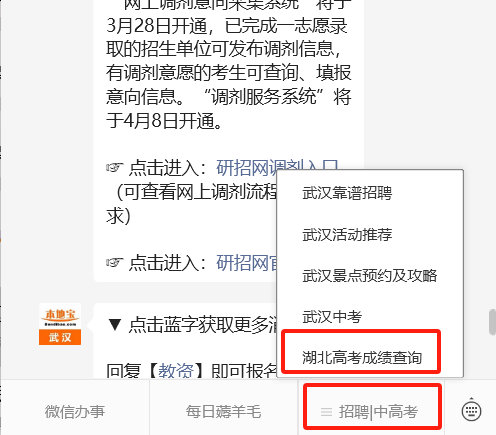The height and width of the screenshot is (435, 496).
Task: Click the 本地宝 武汉 account avatar
Action: [60, 324]
